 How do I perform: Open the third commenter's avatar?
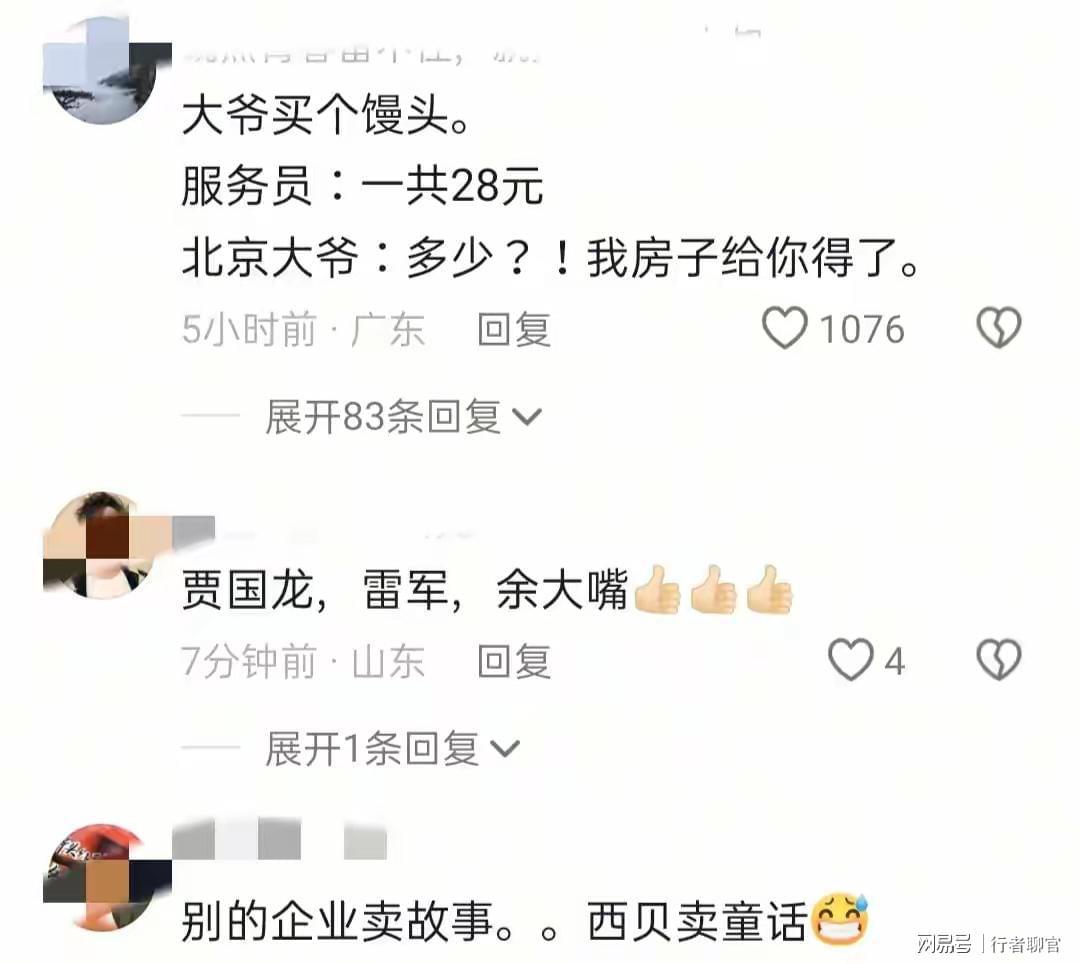click(103, 878)
